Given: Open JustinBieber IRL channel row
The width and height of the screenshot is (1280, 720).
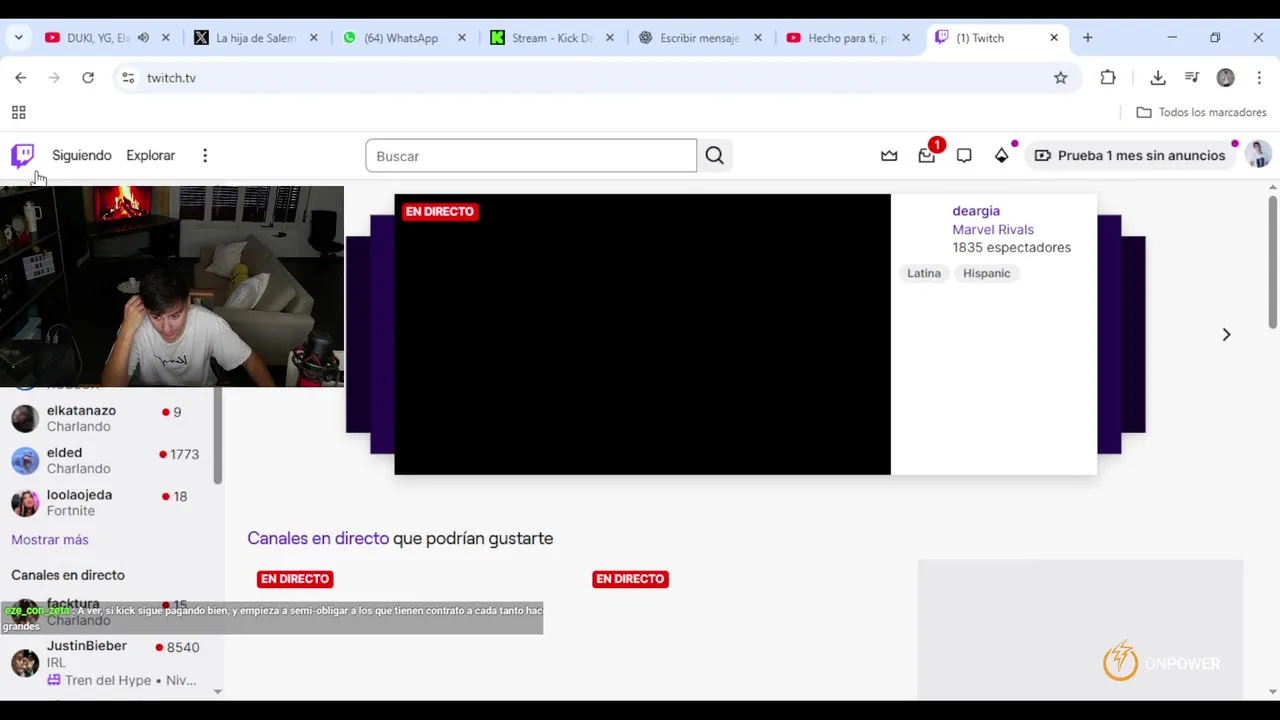Looking at the screenshot, I should pyautogui.click(x=110, y=663).
